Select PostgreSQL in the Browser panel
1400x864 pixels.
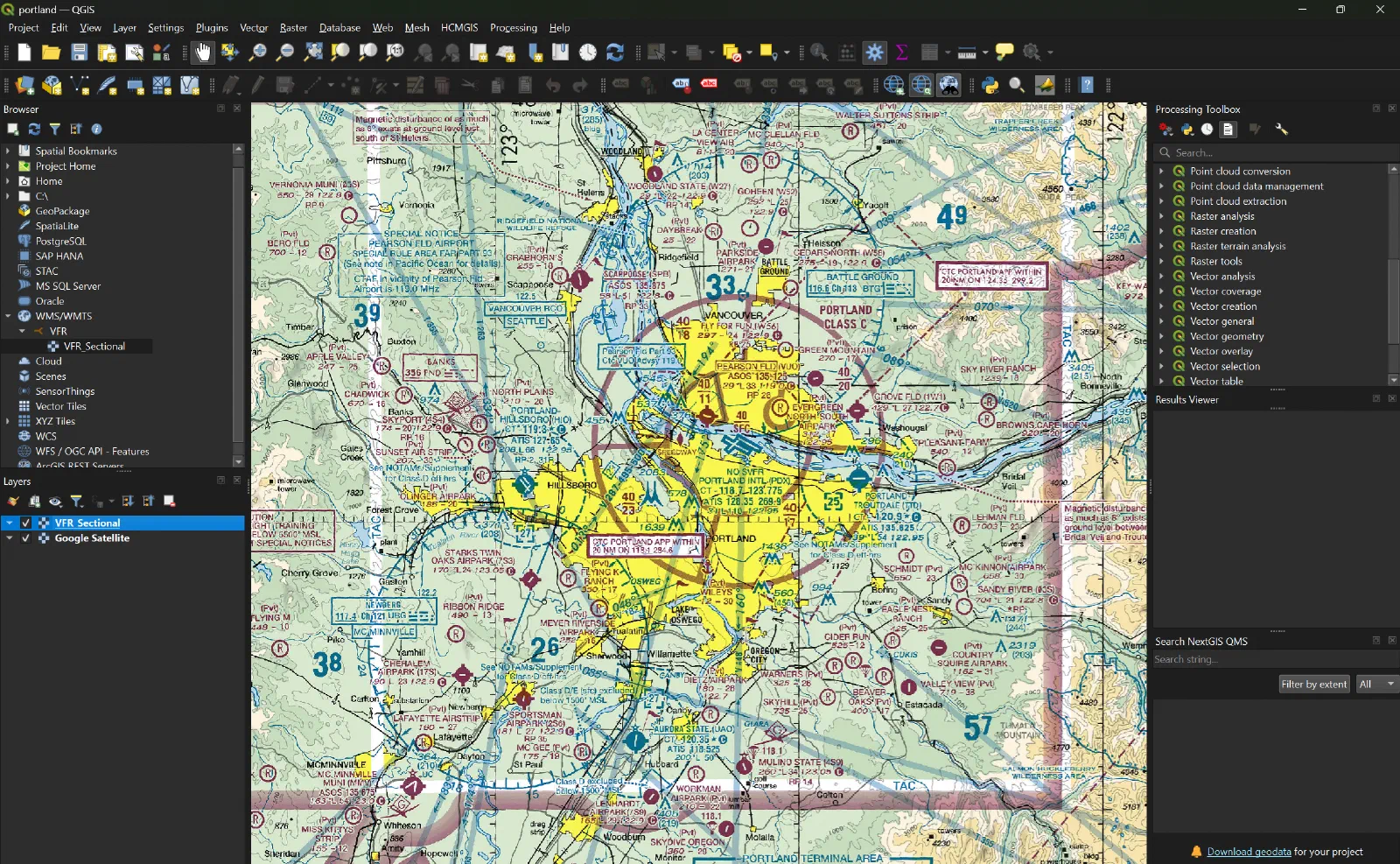(60, 242)
